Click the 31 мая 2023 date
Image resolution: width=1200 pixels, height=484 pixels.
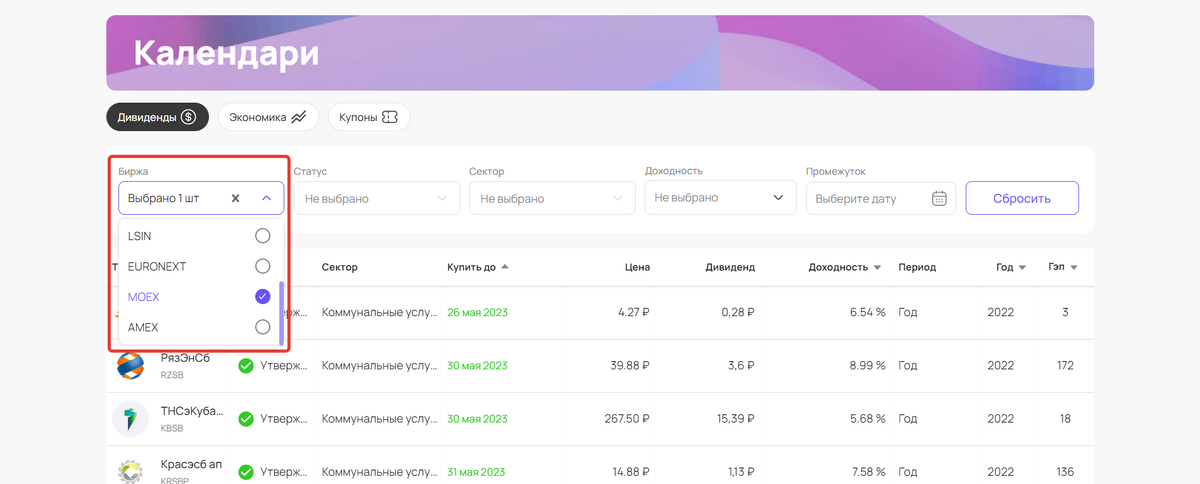(477, 472)
